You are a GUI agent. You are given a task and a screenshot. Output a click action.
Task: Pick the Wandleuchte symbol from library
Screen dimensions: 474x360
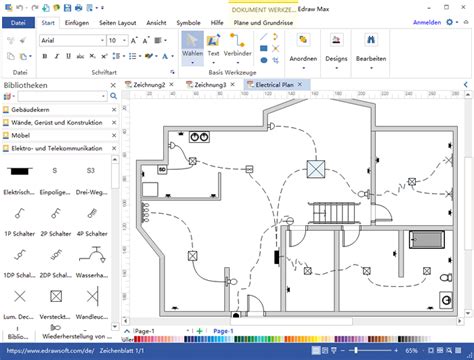[92, 302]
